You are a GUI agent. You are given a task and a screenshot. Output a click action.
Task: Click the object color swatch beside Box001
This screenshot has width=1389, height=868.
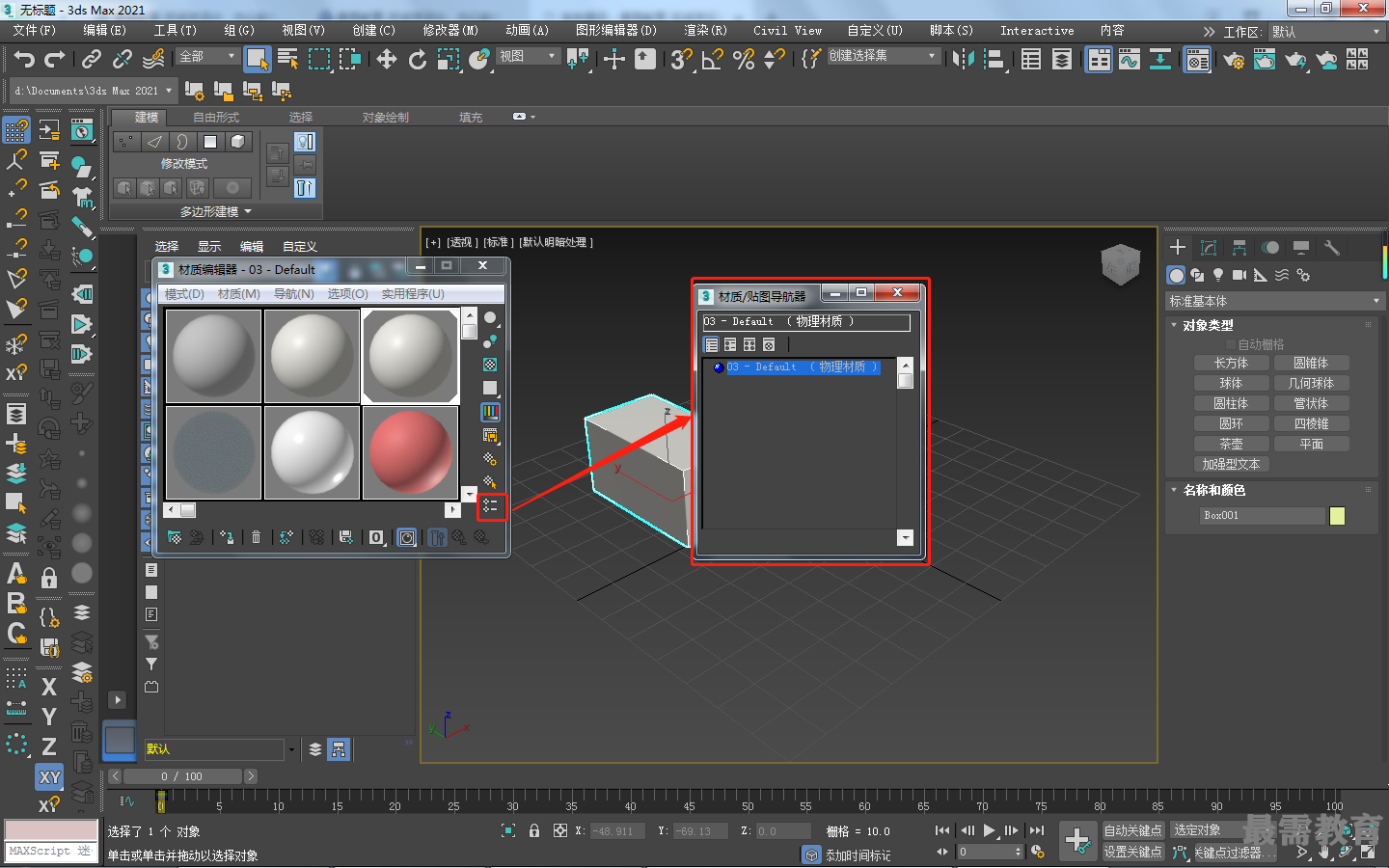[1337, 516]
